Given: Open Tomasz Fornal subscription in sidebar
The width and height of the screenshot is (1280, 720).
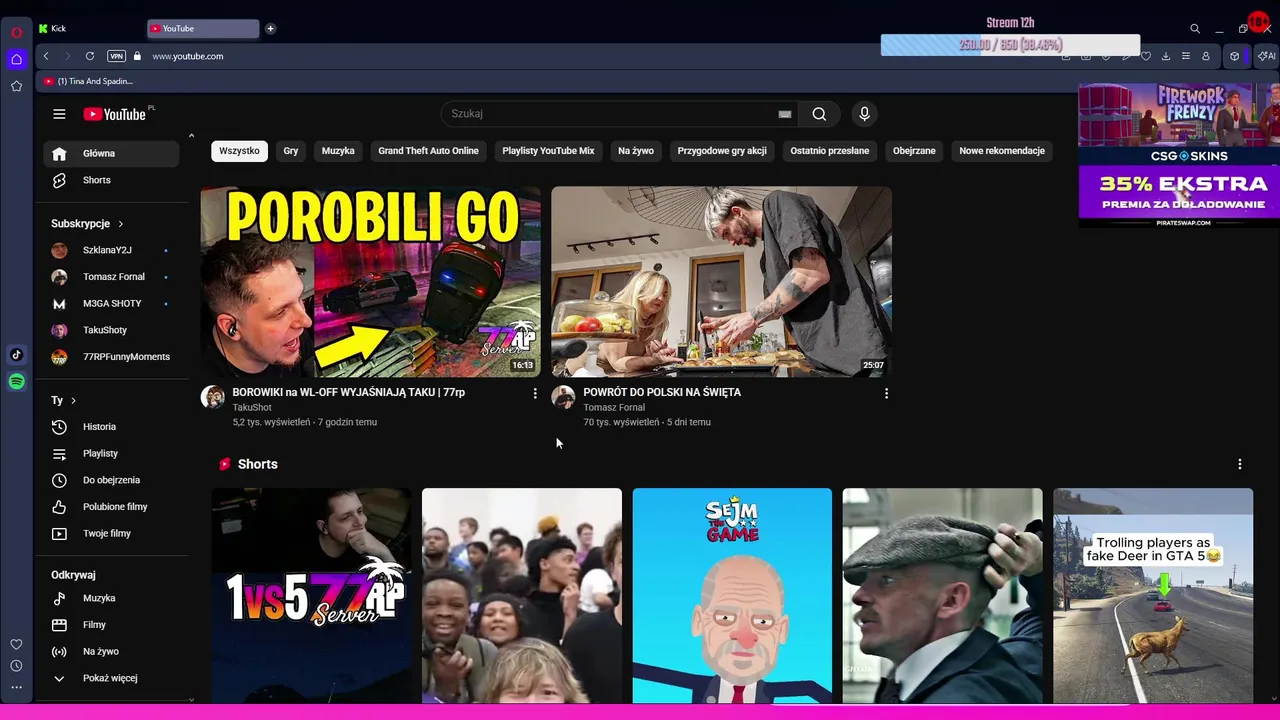Looking at the screenshot, I should [x=111, y=277].
